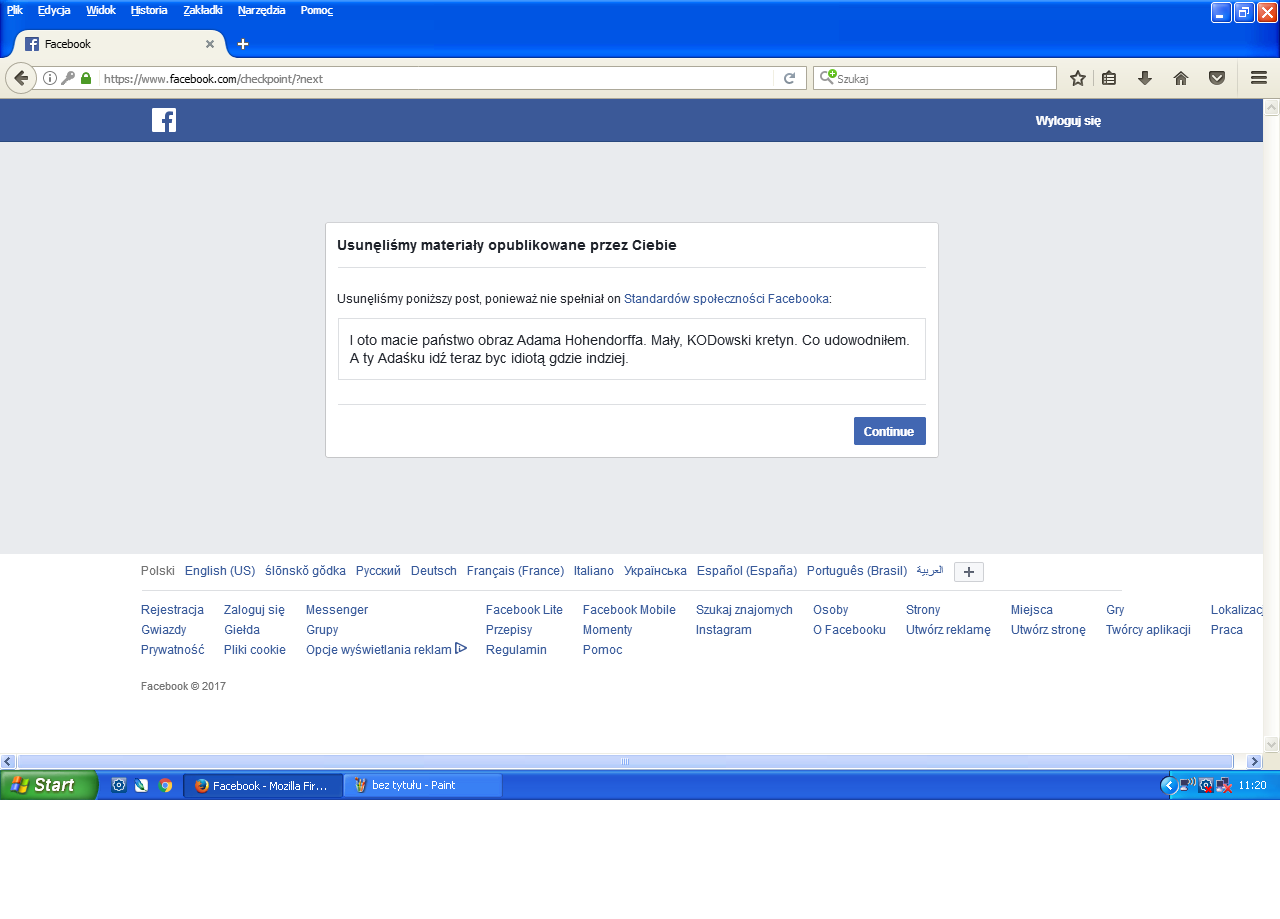Show site info via padlock icon
Screen dimensions: 1280x919
(x=86, y=78)
